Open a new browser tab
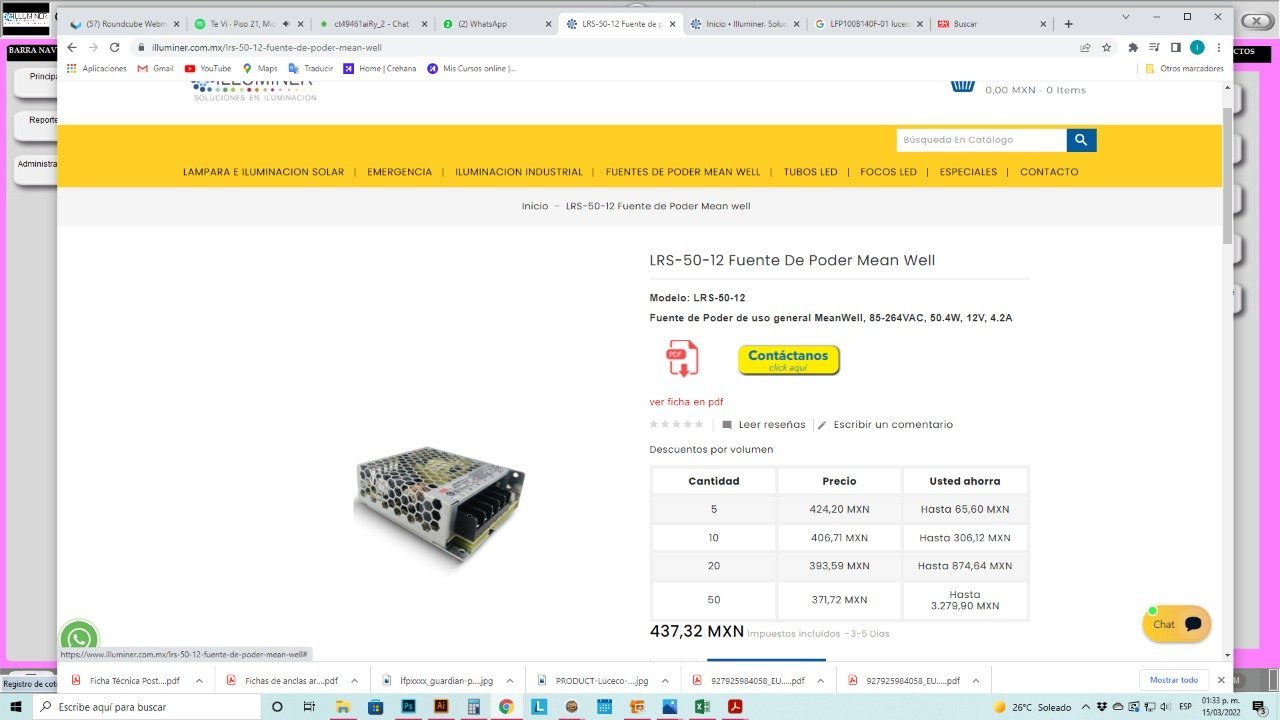This screenshot has width=1280, height=720. 1068,24
